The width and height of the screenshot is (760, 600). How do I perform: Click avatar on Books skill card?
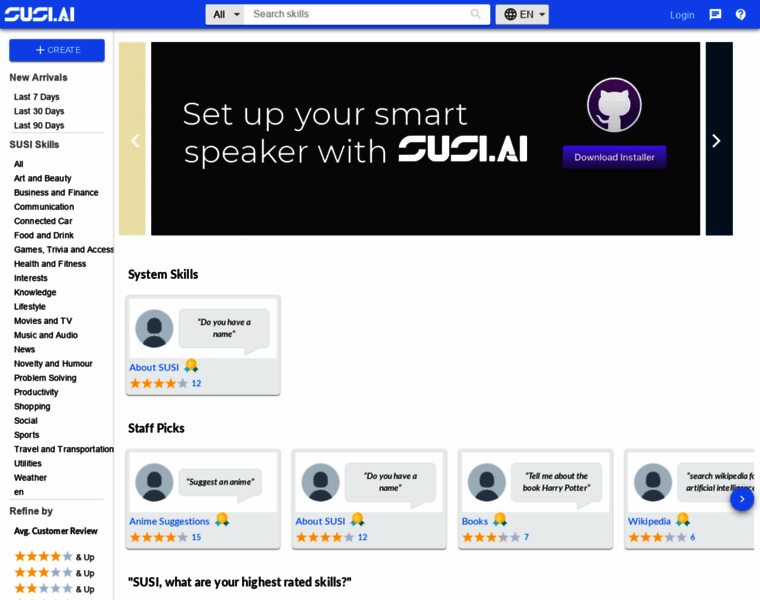click(487, 482)
